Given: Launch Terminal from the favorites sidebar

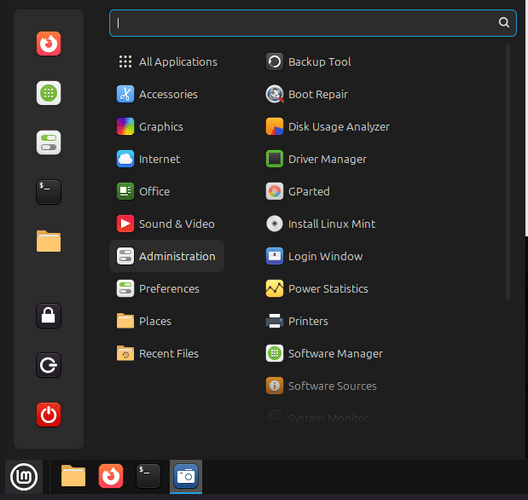Looking at the screenshot, I should (x=48, y=192).
